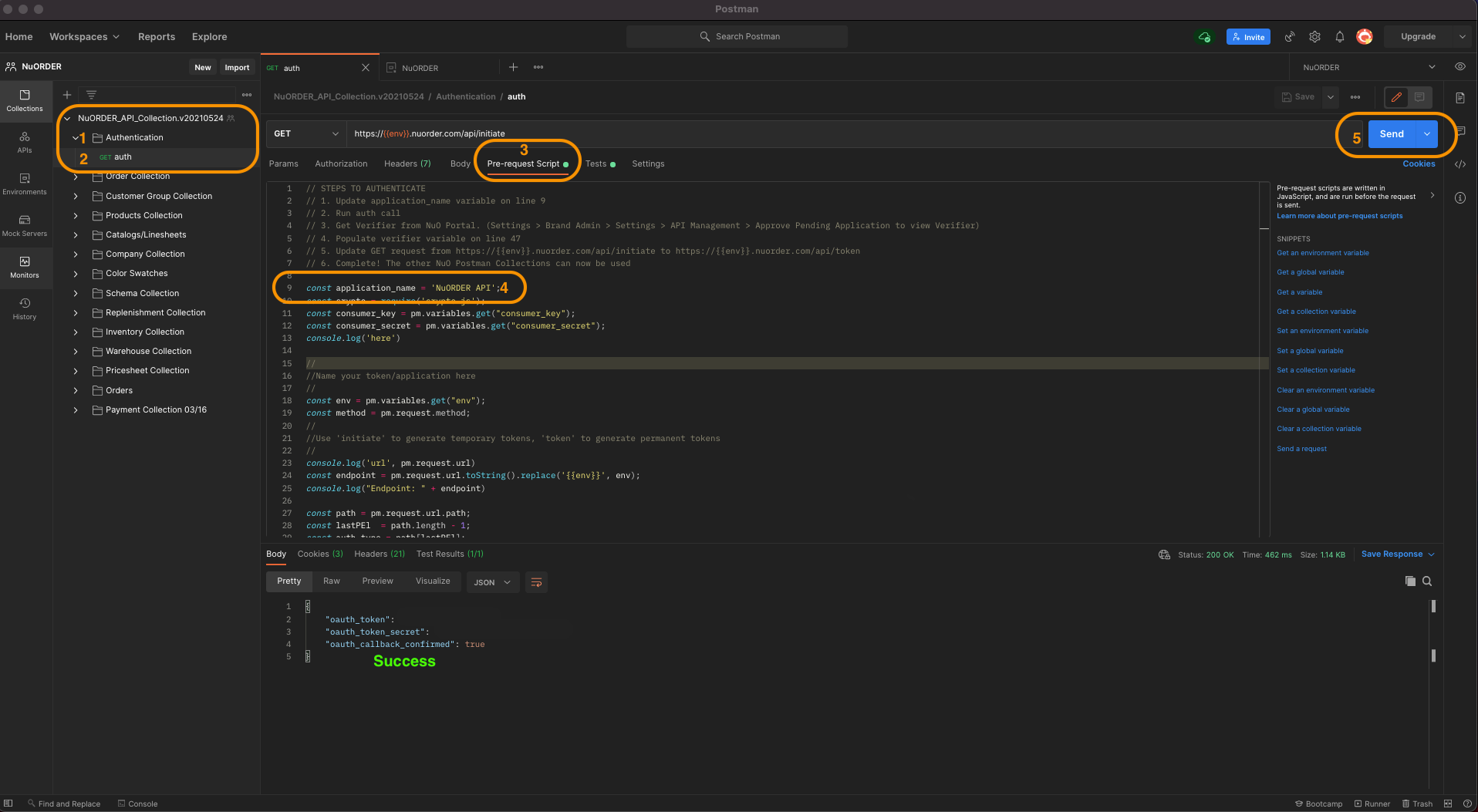Insert 'Get an environment variable' snippet
Screen dimensions: 1478x812
click(1323, 253)
